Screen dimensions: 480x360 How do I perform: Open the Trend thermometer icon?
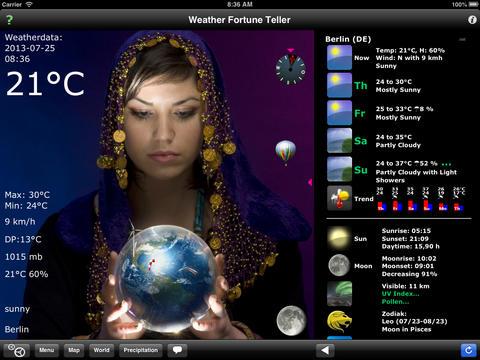(339, 198)
